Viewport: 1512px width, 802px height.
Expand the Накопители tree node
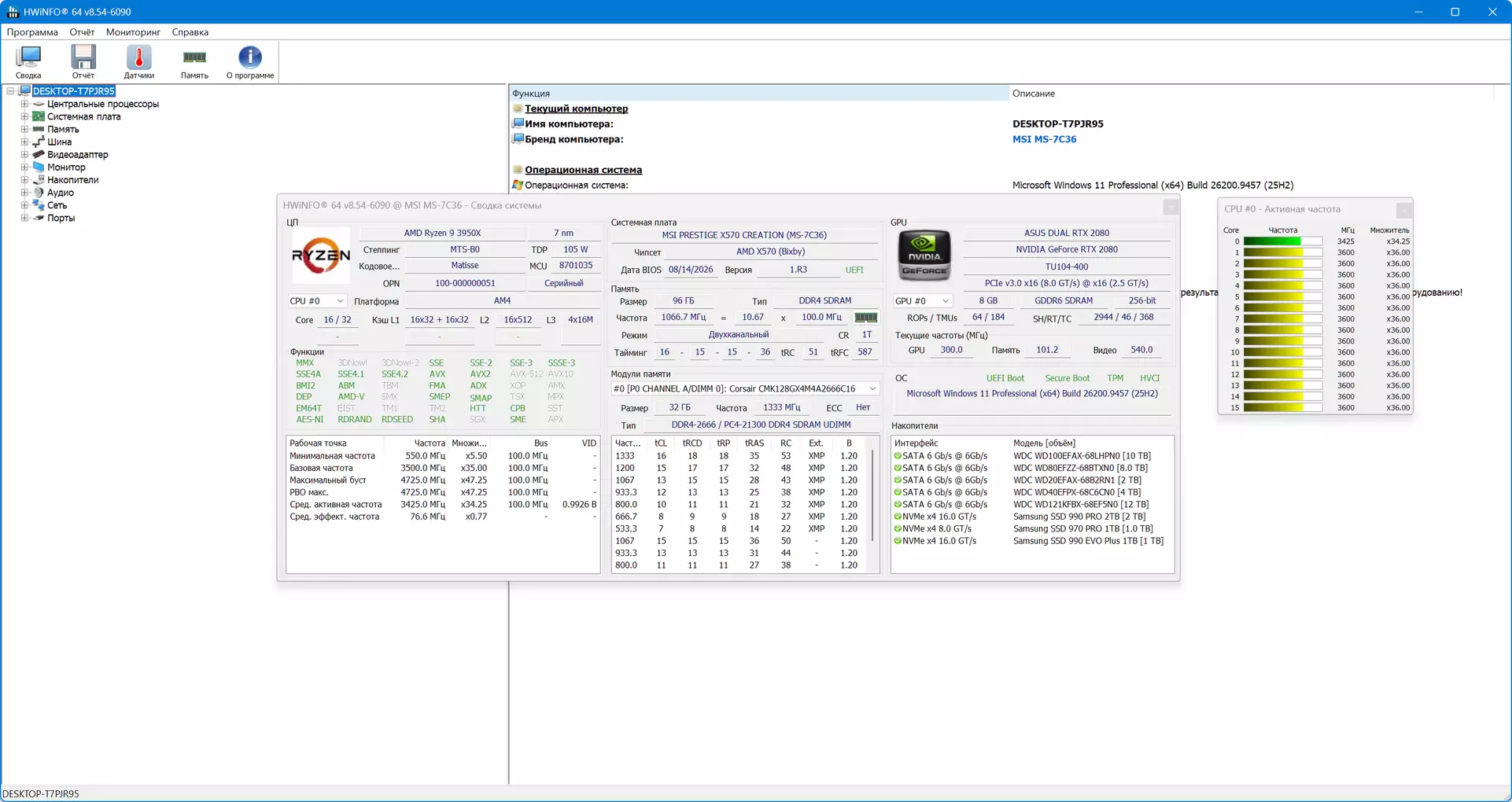click(x=24, y=180)
